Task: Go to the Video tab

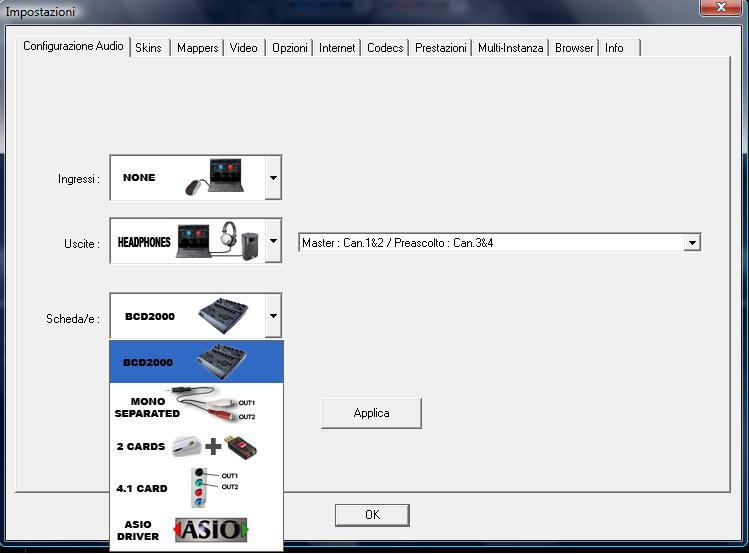Action: coord(244,48)
